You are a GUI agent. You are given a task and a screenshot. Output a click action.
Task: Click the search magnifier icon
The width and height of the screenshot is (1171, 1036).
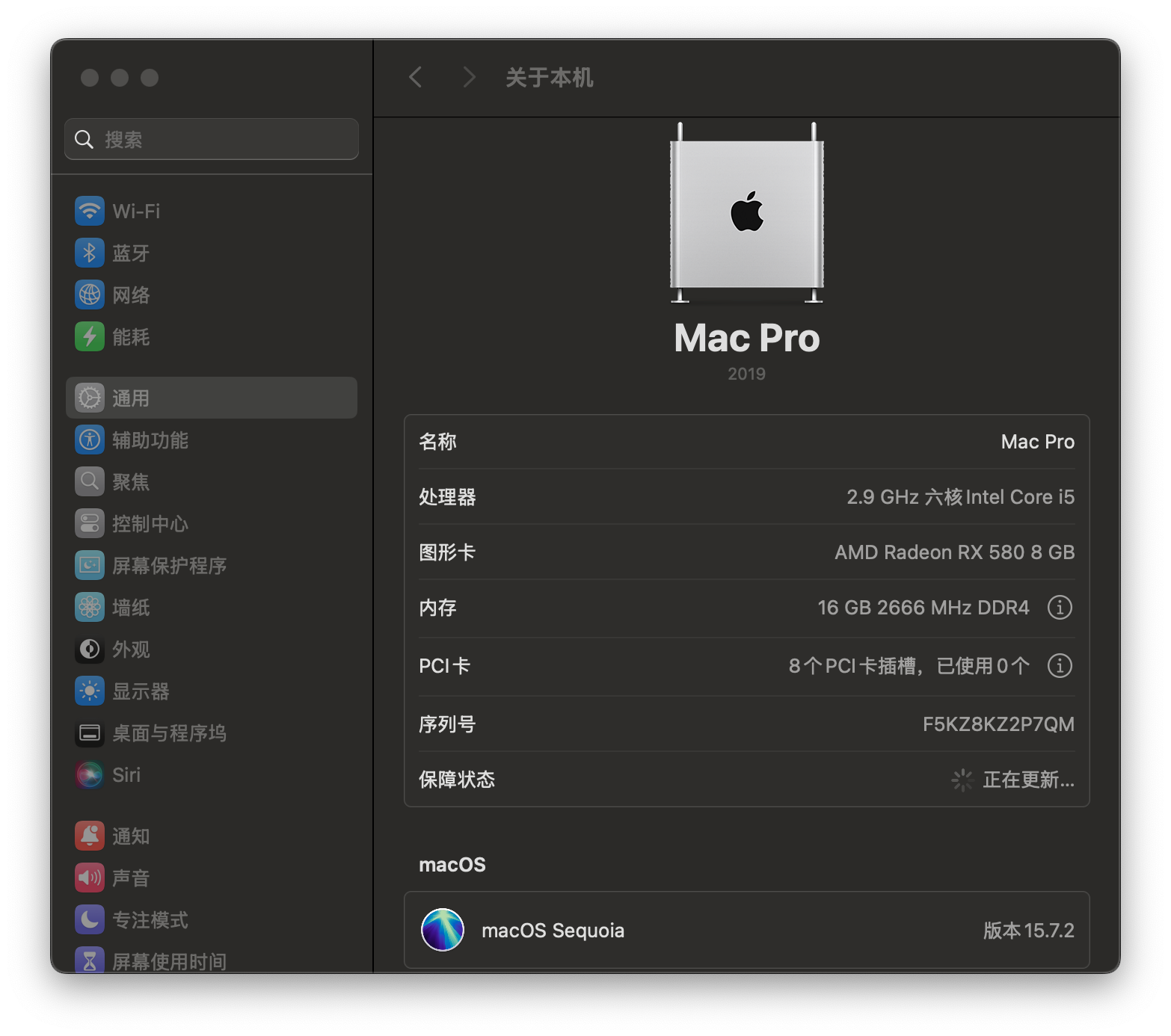(84, 140)
